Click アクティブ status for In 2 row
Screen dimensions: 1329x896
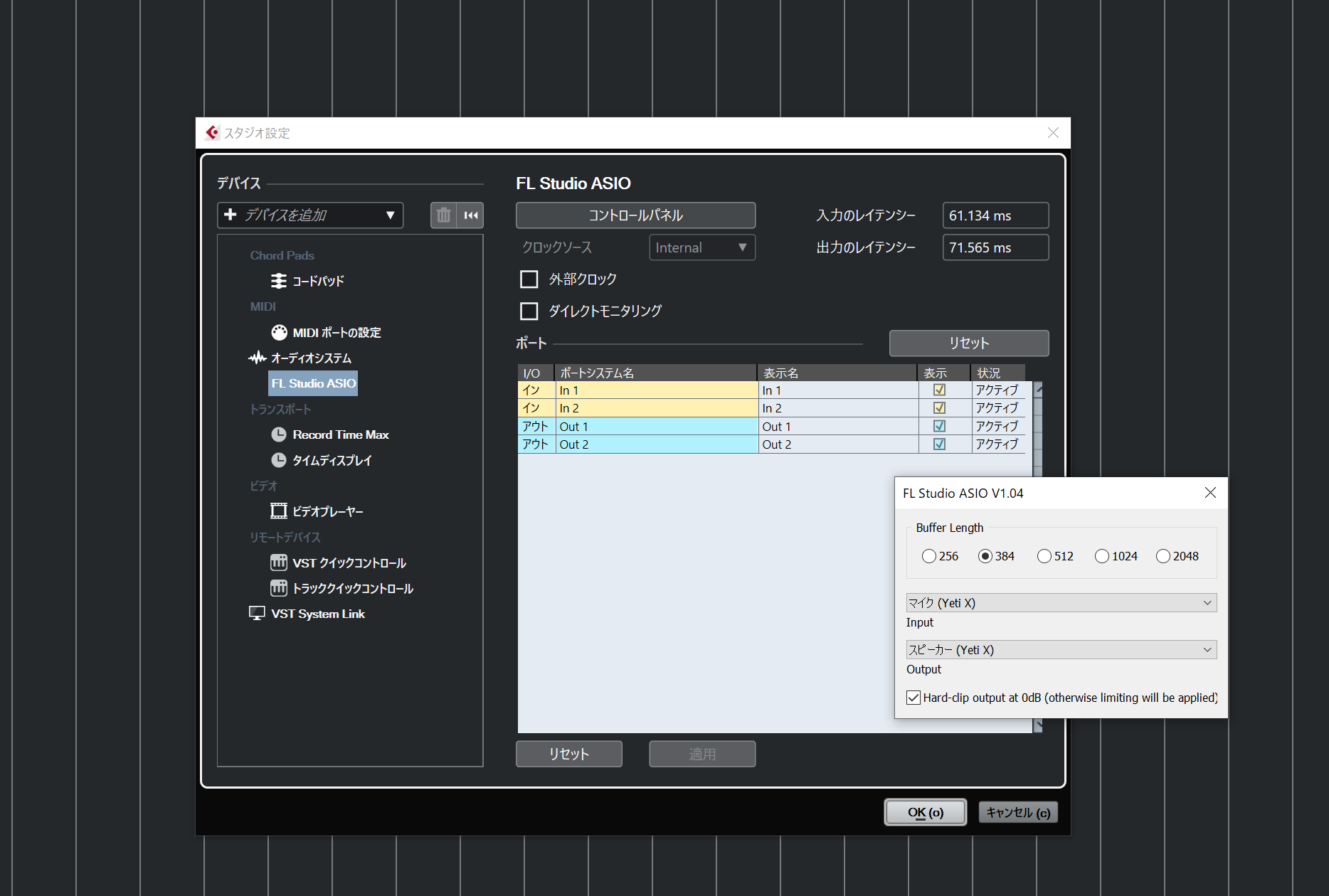(x=998, y=408)
